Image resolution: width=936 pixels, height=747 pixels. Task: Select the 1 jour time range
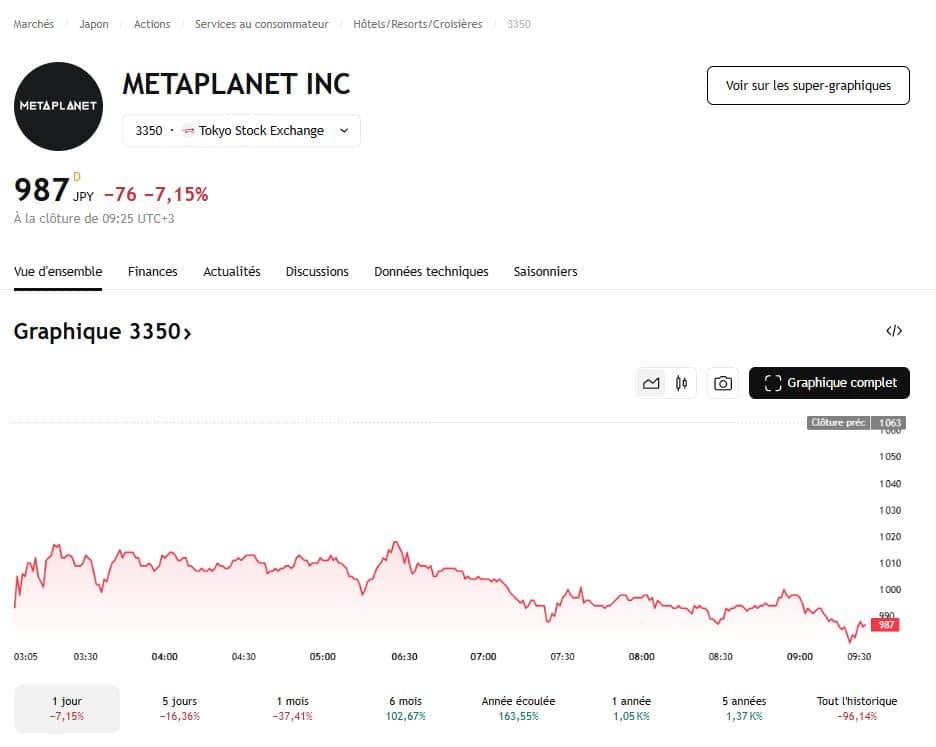68,708
